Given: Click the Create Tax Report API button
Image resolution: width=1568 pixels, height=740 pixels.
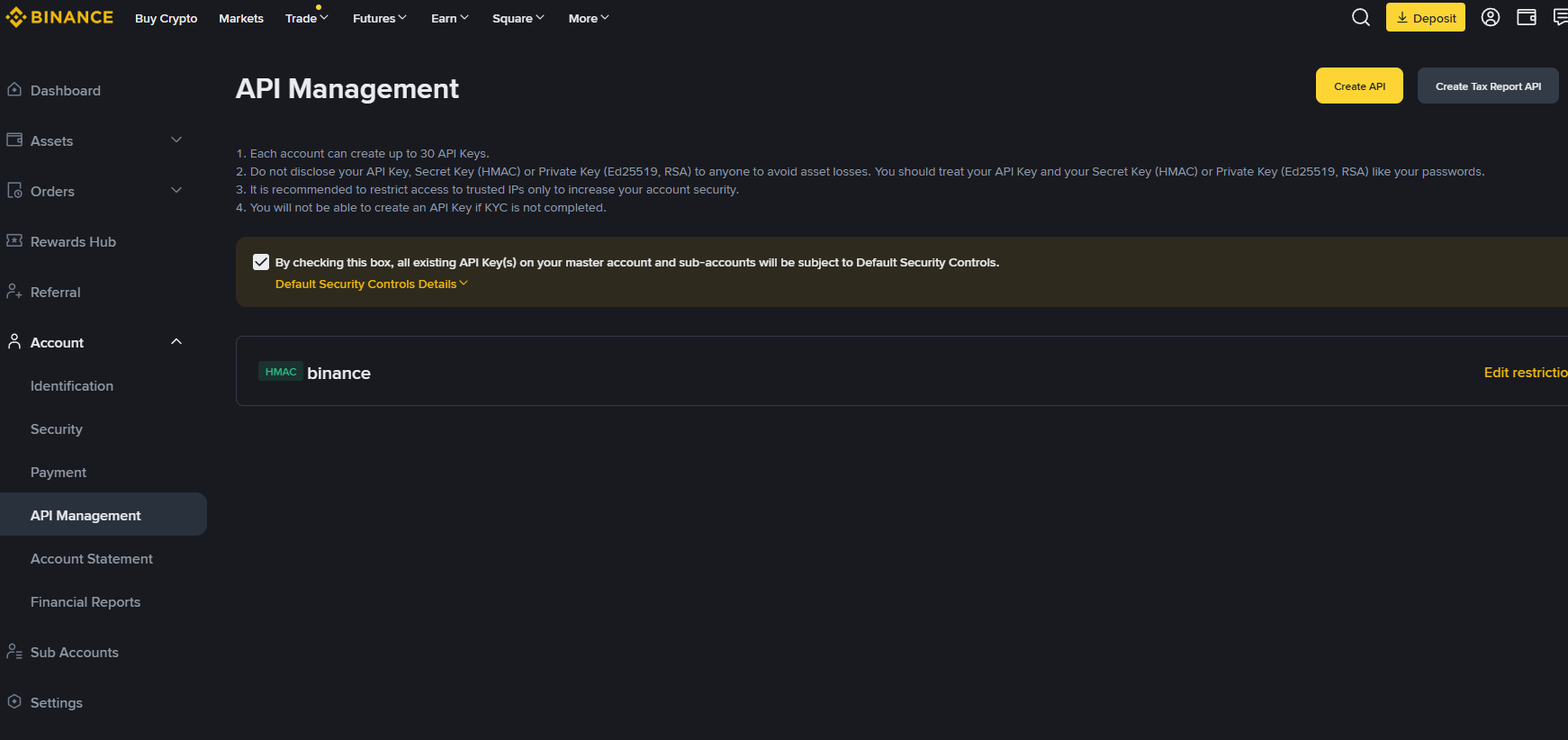Looking at the screenshot, I should coord(1487,86).
